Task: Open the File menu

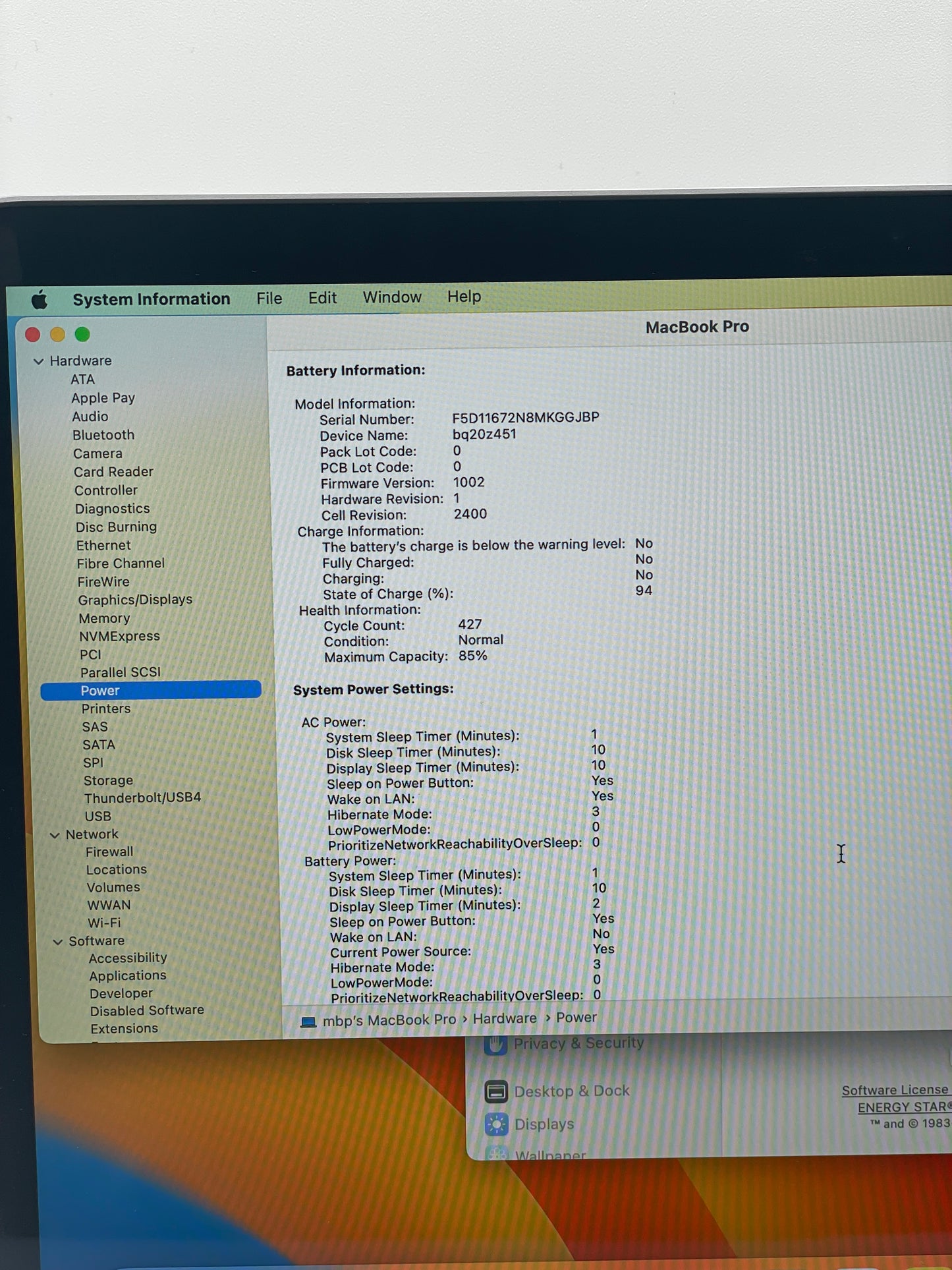Action: pos(269,299)
